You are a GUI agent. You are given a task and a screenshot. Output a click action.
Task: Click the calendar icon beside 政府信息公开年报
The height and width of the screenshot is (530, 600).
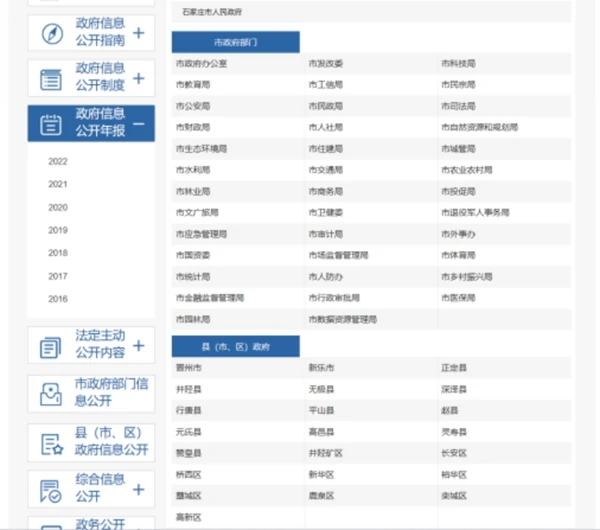(51, 124)
